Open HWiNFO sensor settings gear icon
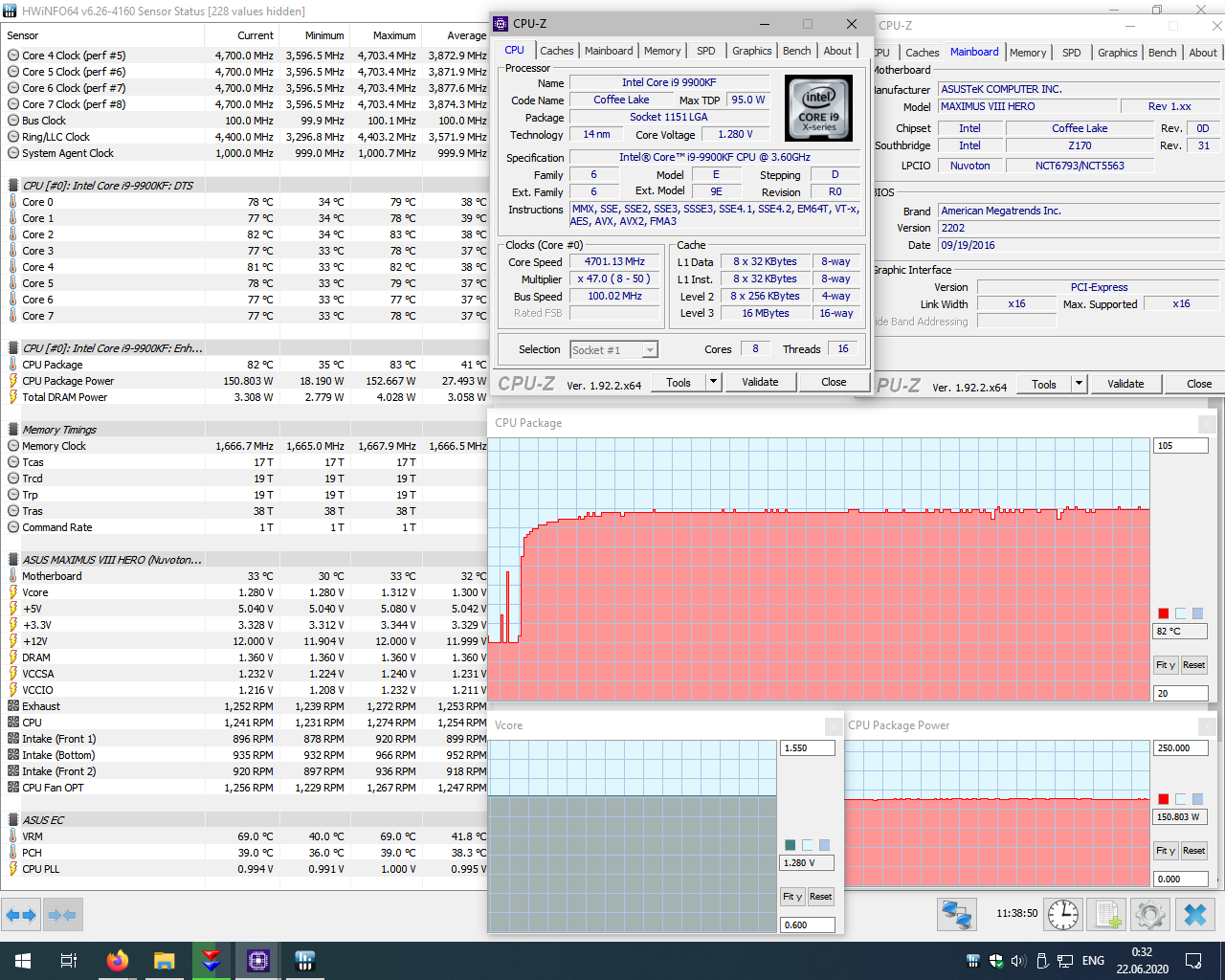1225x980 pixels. click(x=1150, y=915)
